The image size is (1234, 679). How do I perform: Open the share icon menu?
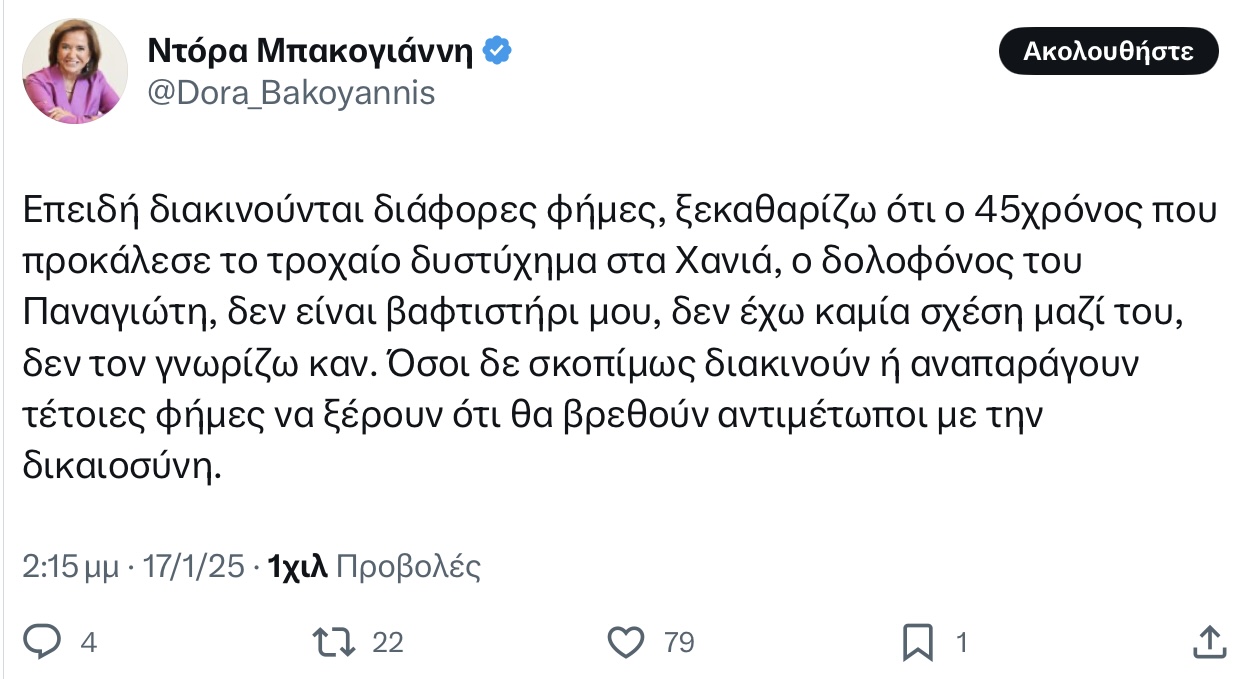(x=1208, y=641)
